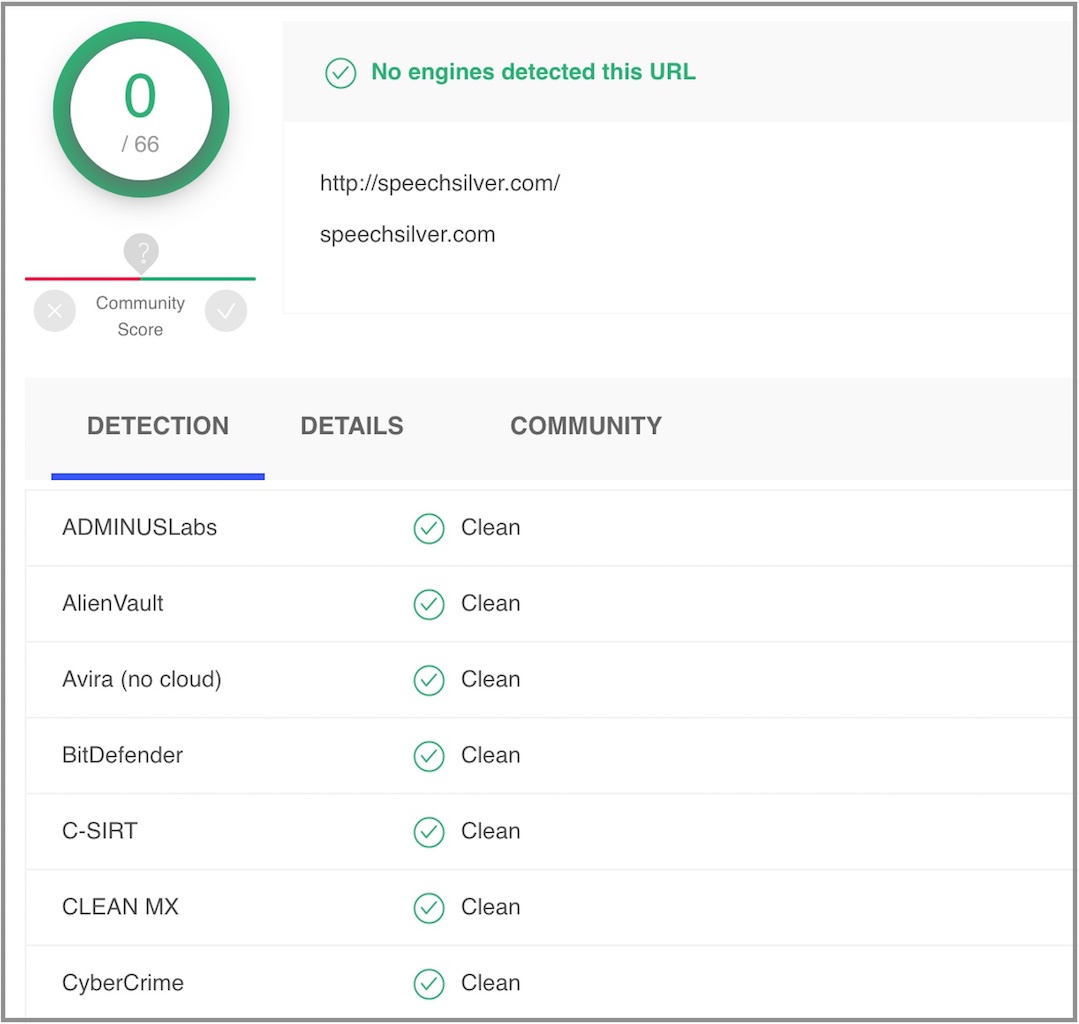The height and width of the screenshot is (1024, 1079).
Task: Select the CyberCrime engine name
Action: pos(123,984)
